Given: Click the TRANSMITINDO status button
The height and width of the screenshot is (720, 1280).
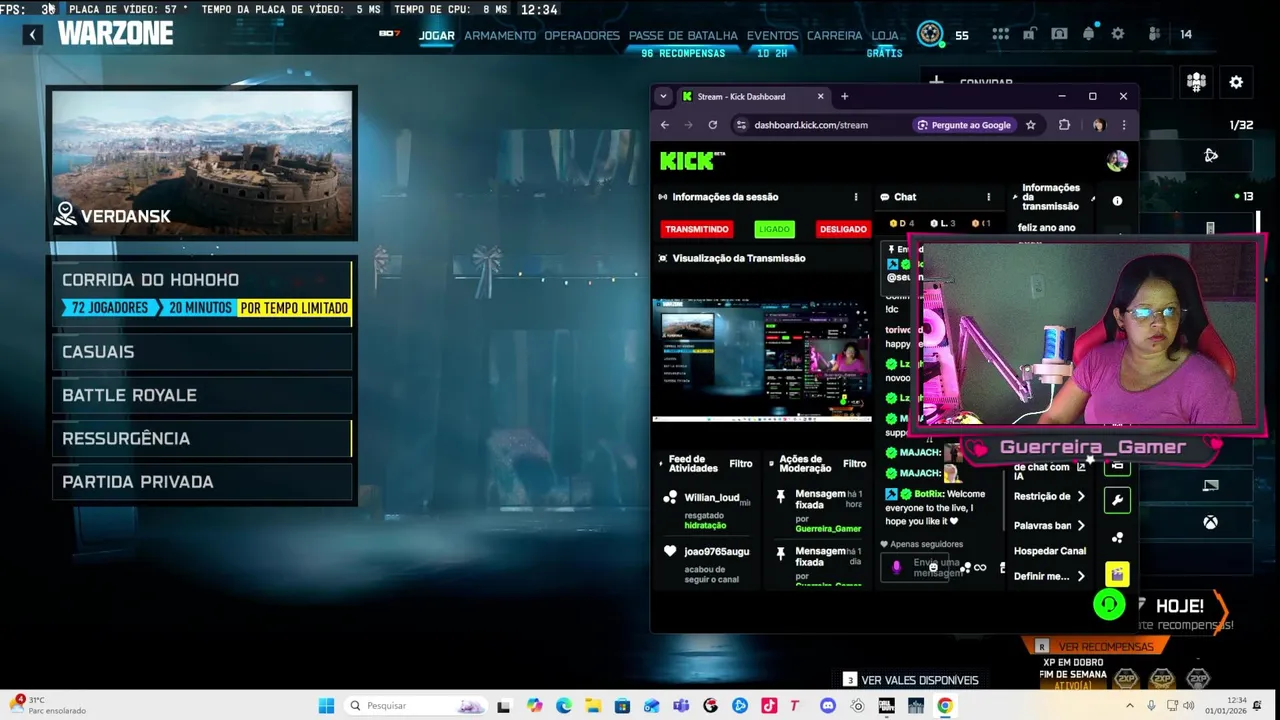Looking at the screenshot, I should (697, 229).
